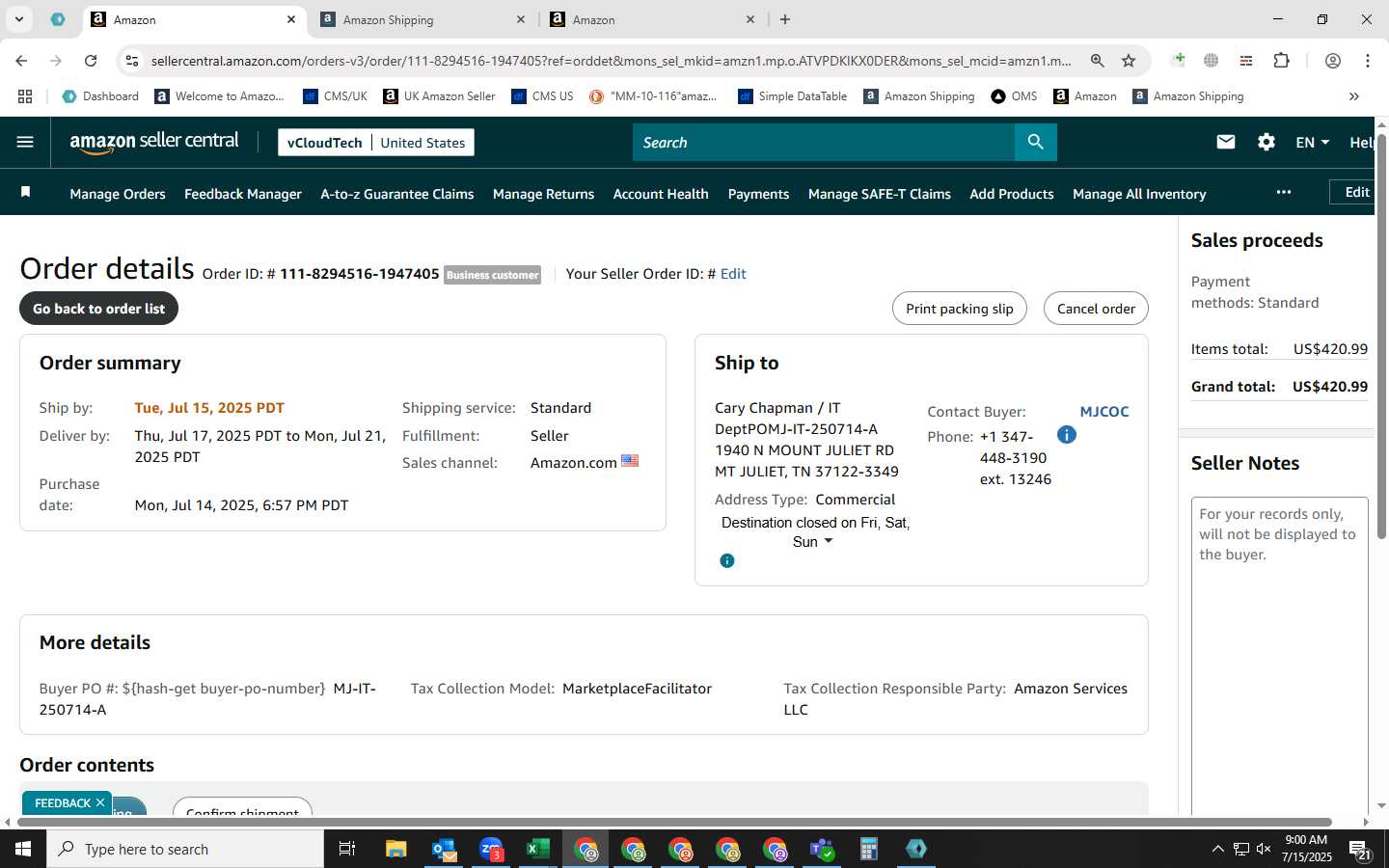Edit the Seller Order ID link
This screenshot has height=868, width=1389.
tap(733, 274)
